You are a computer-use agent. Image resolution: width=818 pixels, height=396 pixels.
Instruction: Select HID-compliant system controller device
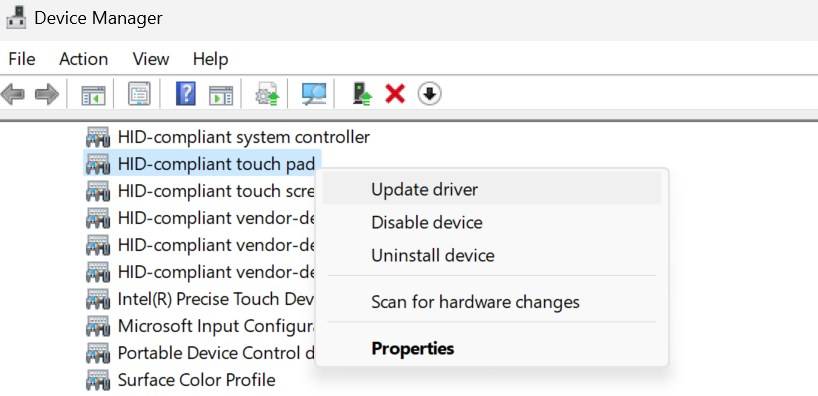pos(244,137)
